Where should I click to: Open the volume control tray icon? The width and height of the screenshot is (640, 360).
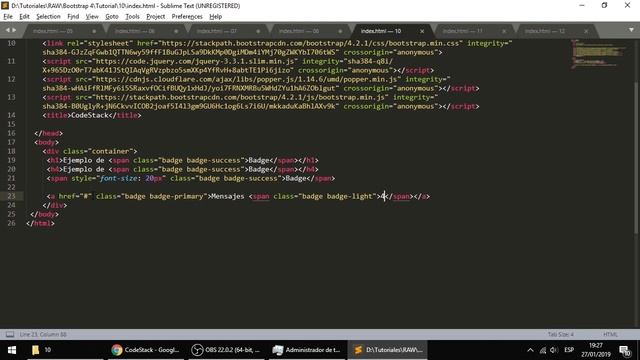554,350
